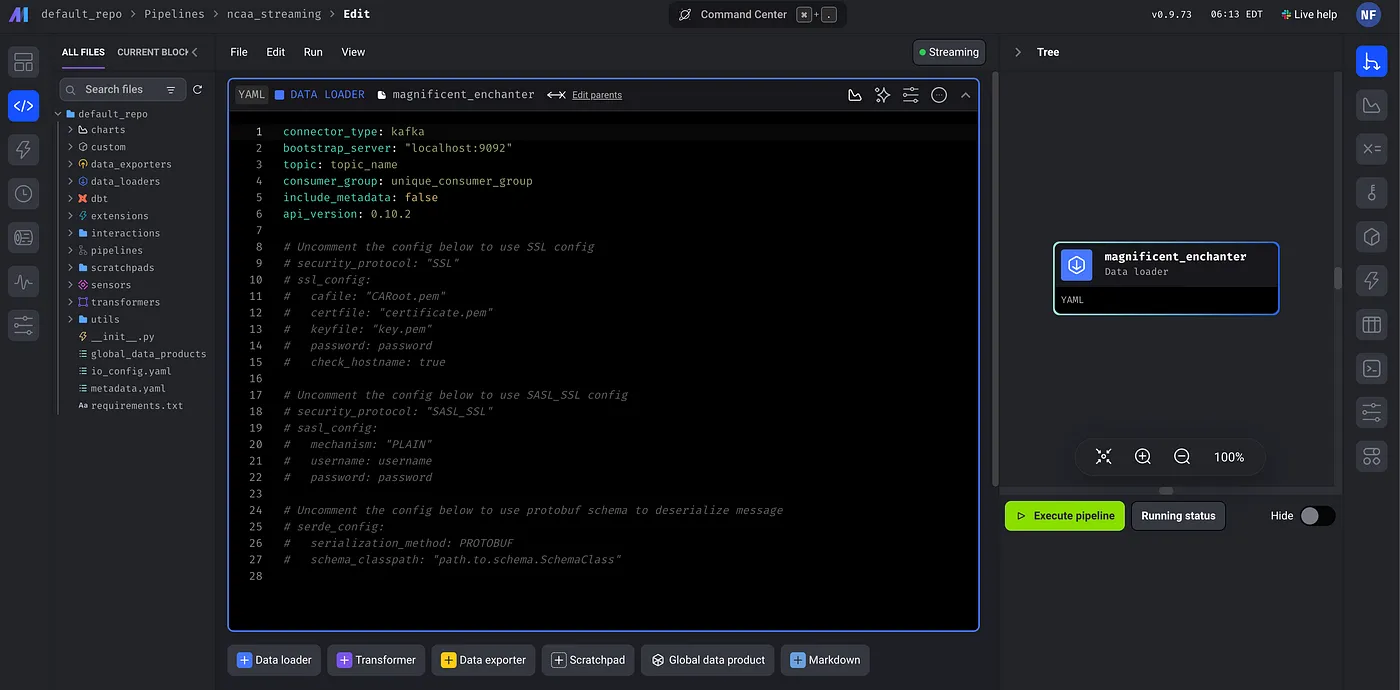Expand the charts folder
This screenshot has height=690, width=1400.
(70, 130)
